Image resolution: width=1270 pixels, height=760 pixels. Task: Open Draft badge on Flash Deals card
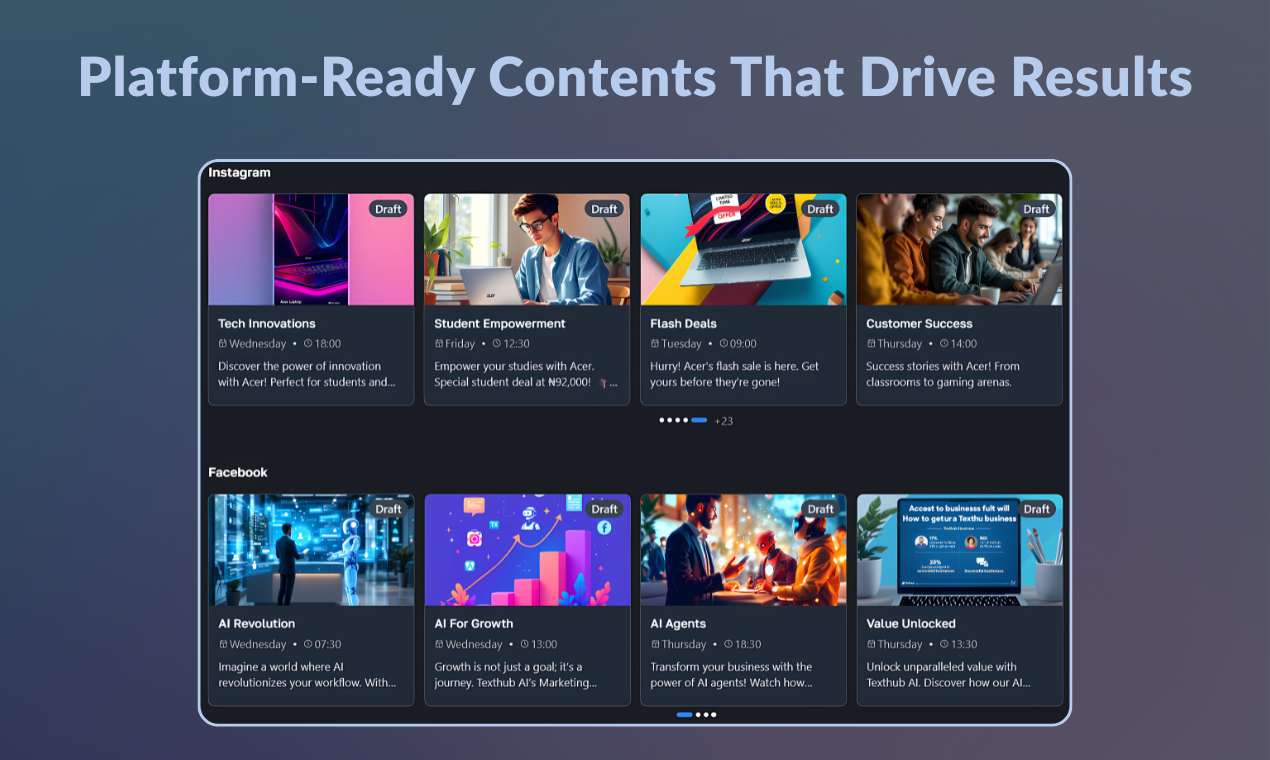click(820, 209)
